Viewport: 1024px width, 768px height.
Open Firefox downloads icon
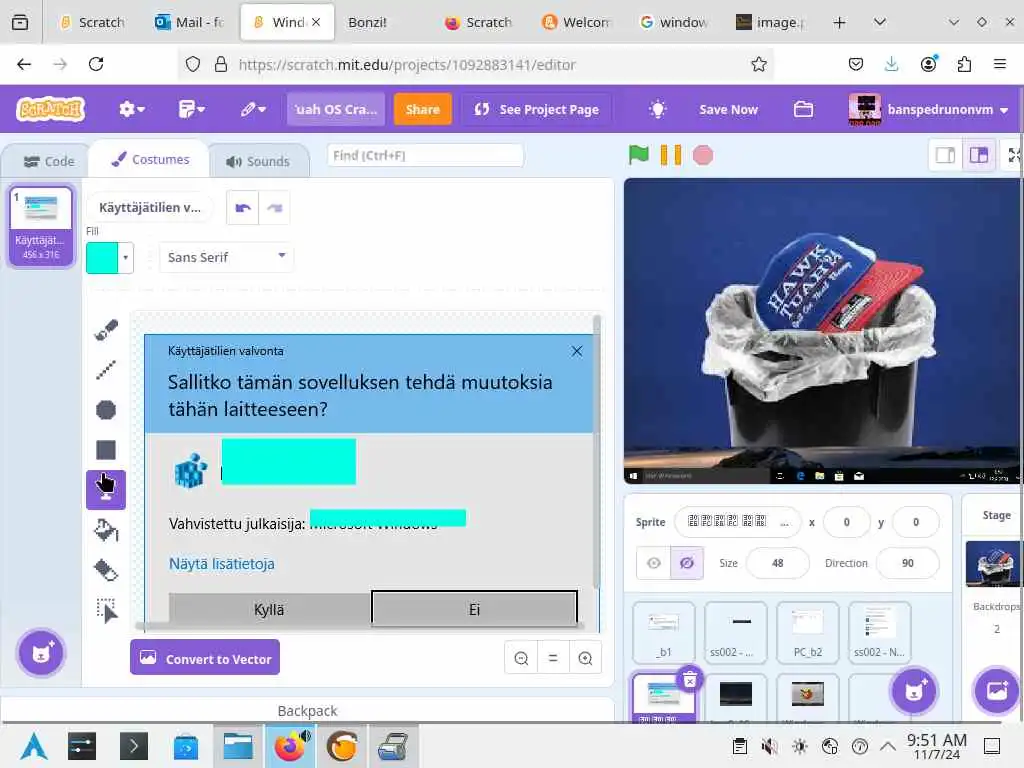(891, 64)
